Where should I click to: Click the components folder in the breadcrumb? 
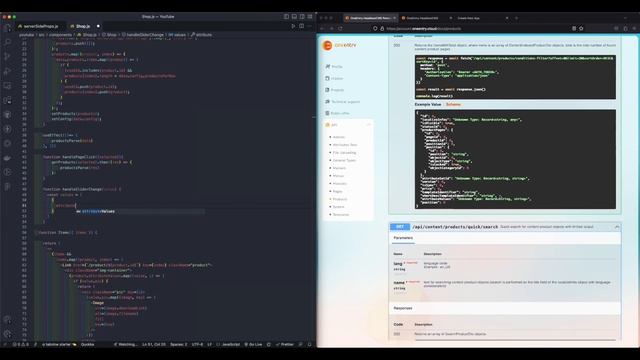point(60,35)
